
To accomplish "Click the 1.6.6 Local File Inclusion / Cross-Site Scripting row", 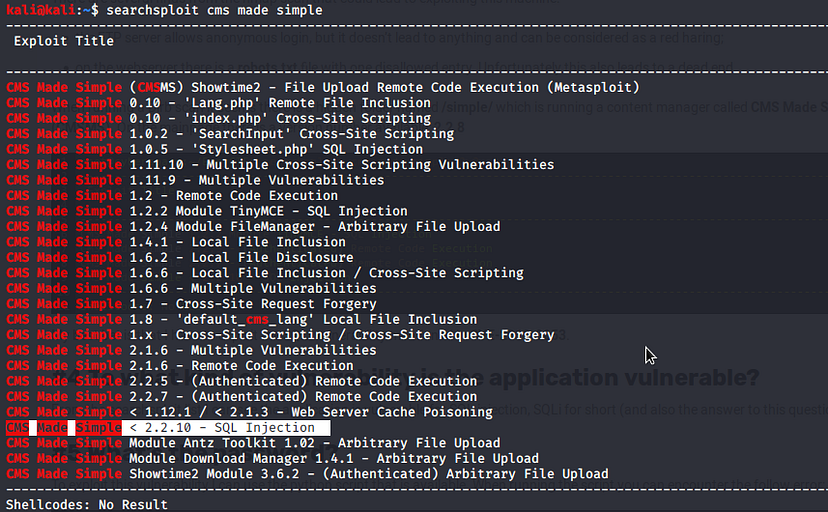I will (265, 273).
